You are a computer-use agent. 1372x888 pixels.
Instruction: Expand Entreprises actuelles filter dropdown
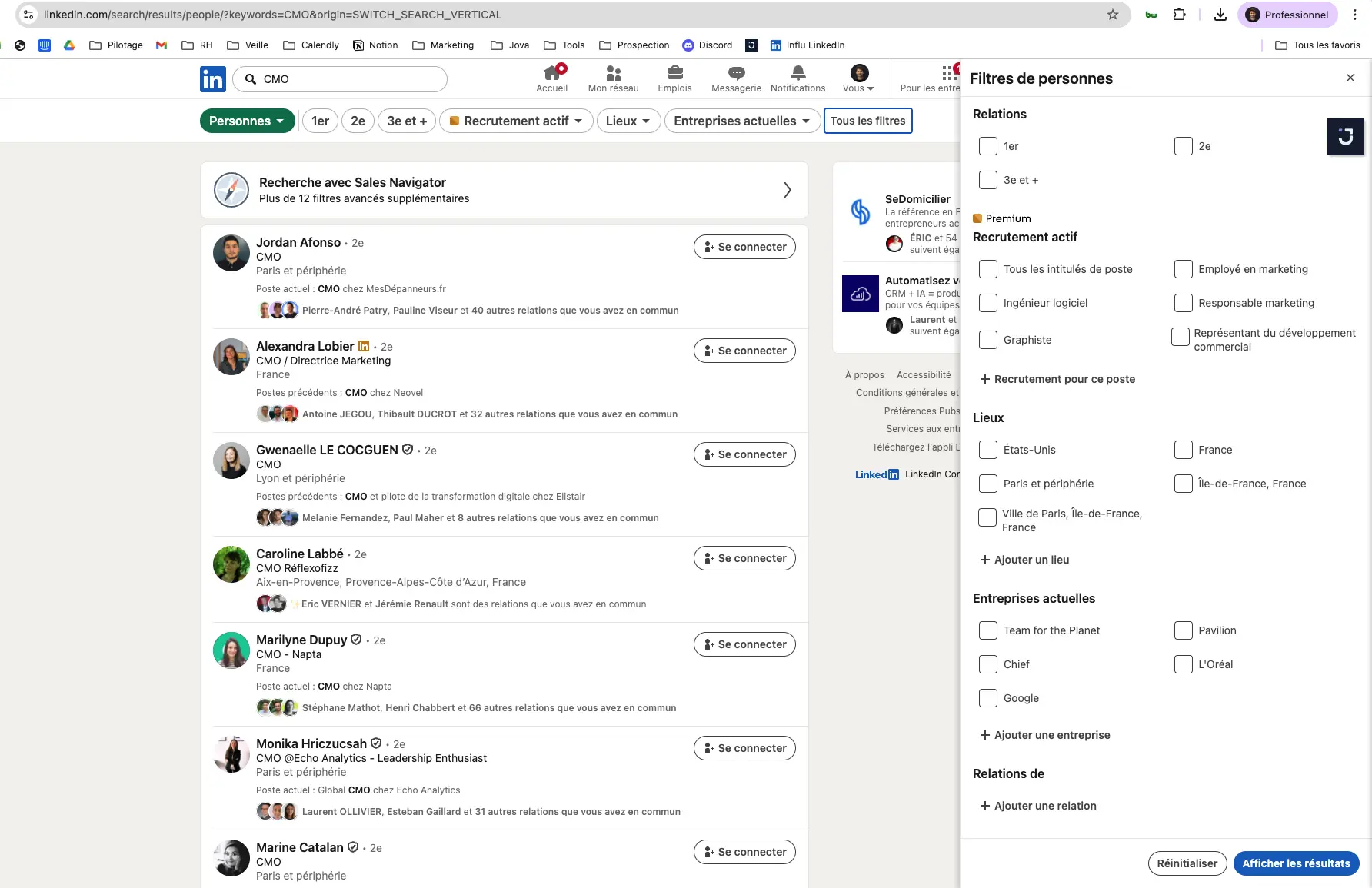(741, 121)
